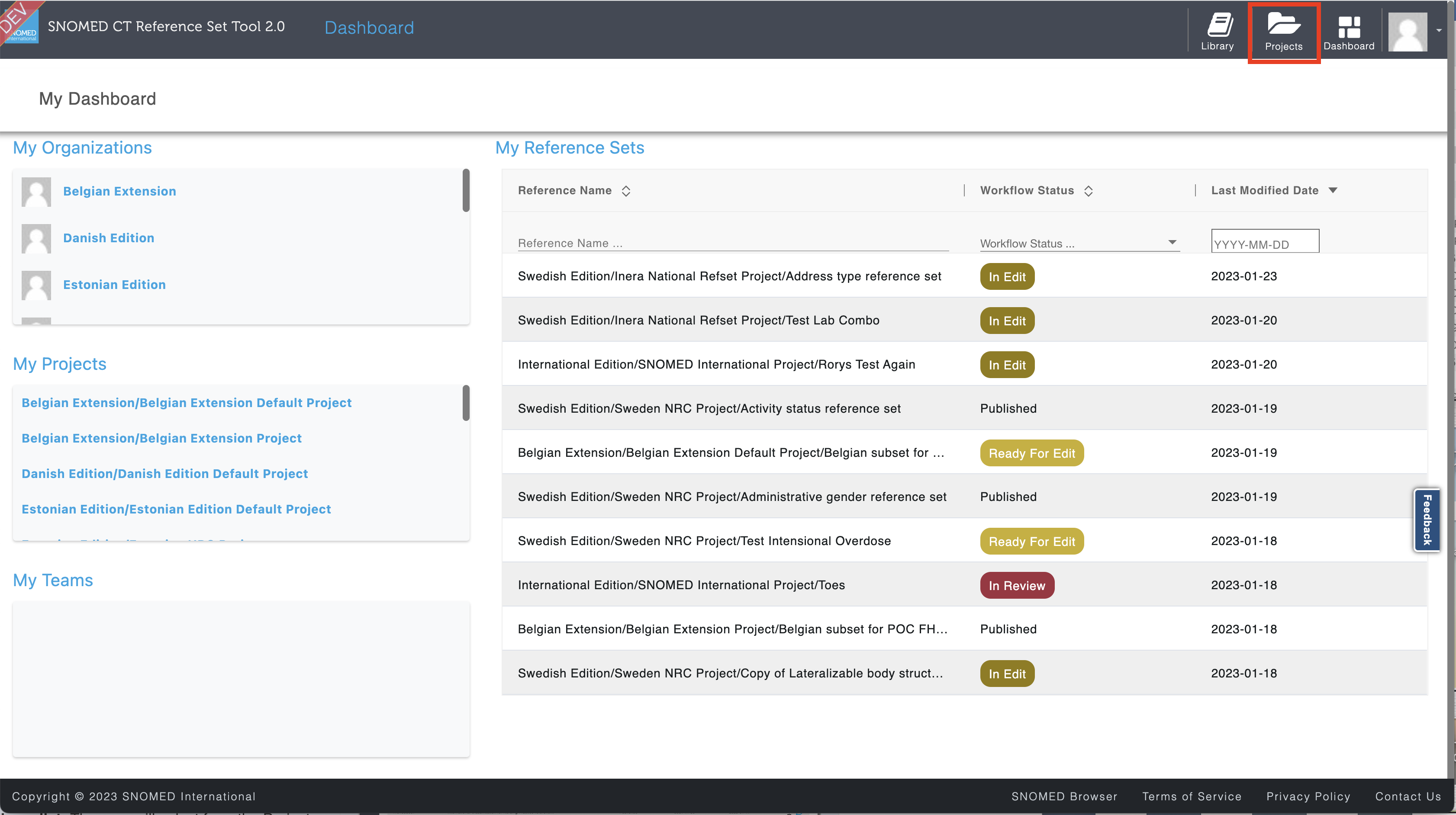The height and width of the screenshot is (815, 1456).
Task: Focus the Reference Name filter field
Action: (x=733, y=243)
